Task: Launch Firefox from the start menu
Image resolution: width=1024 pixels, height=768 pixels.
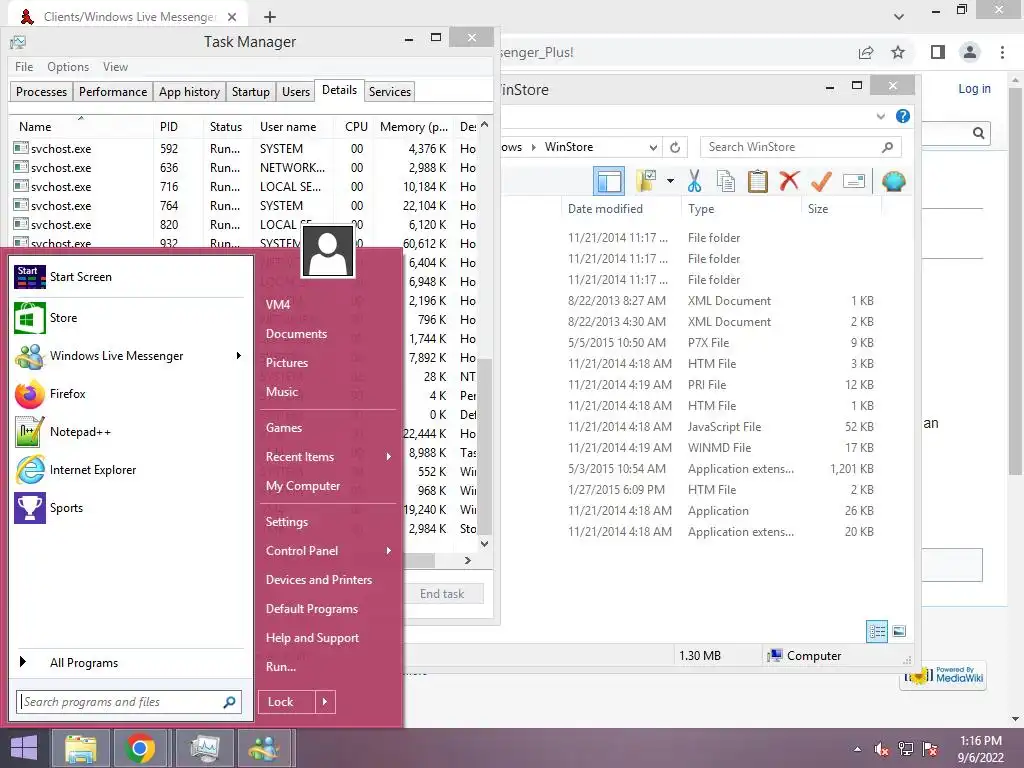Action: (131, 394)
